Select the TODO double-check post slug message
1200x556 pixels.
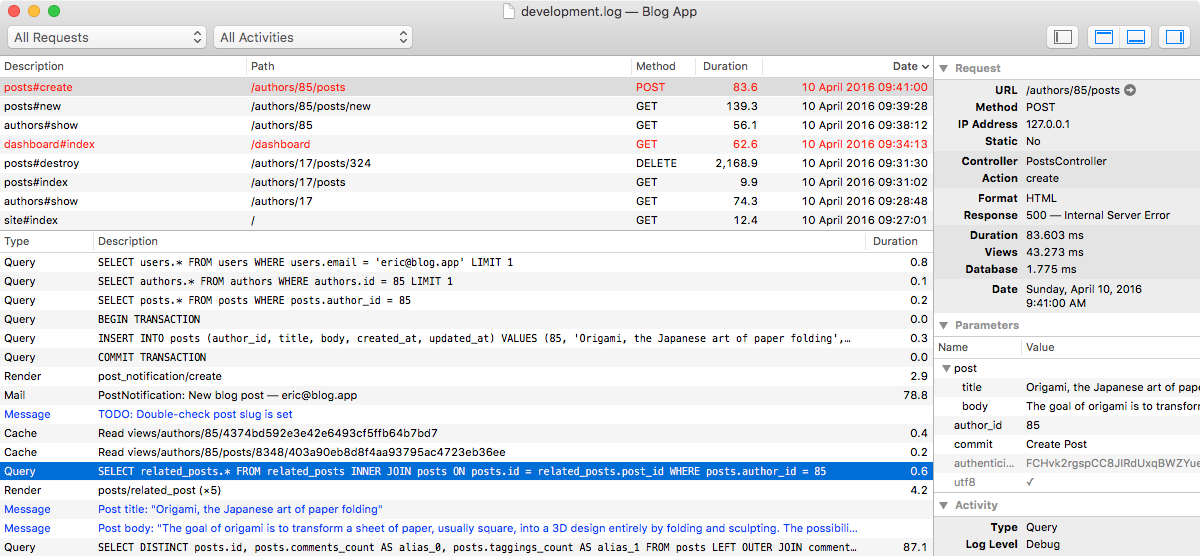pyautogui.click(x=466, y=414)
